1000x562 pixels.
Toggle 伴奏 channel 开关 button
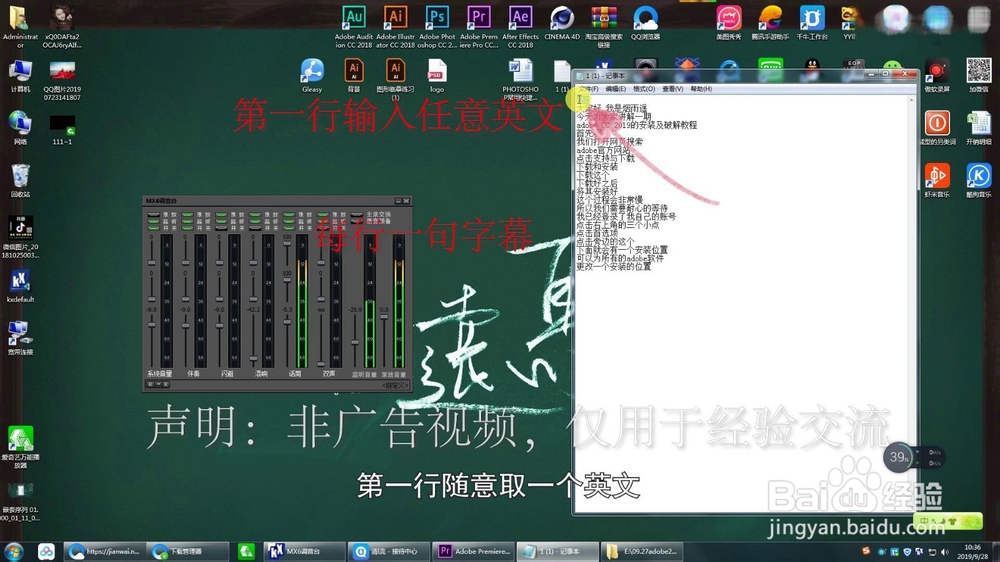(x=188, y=228)
